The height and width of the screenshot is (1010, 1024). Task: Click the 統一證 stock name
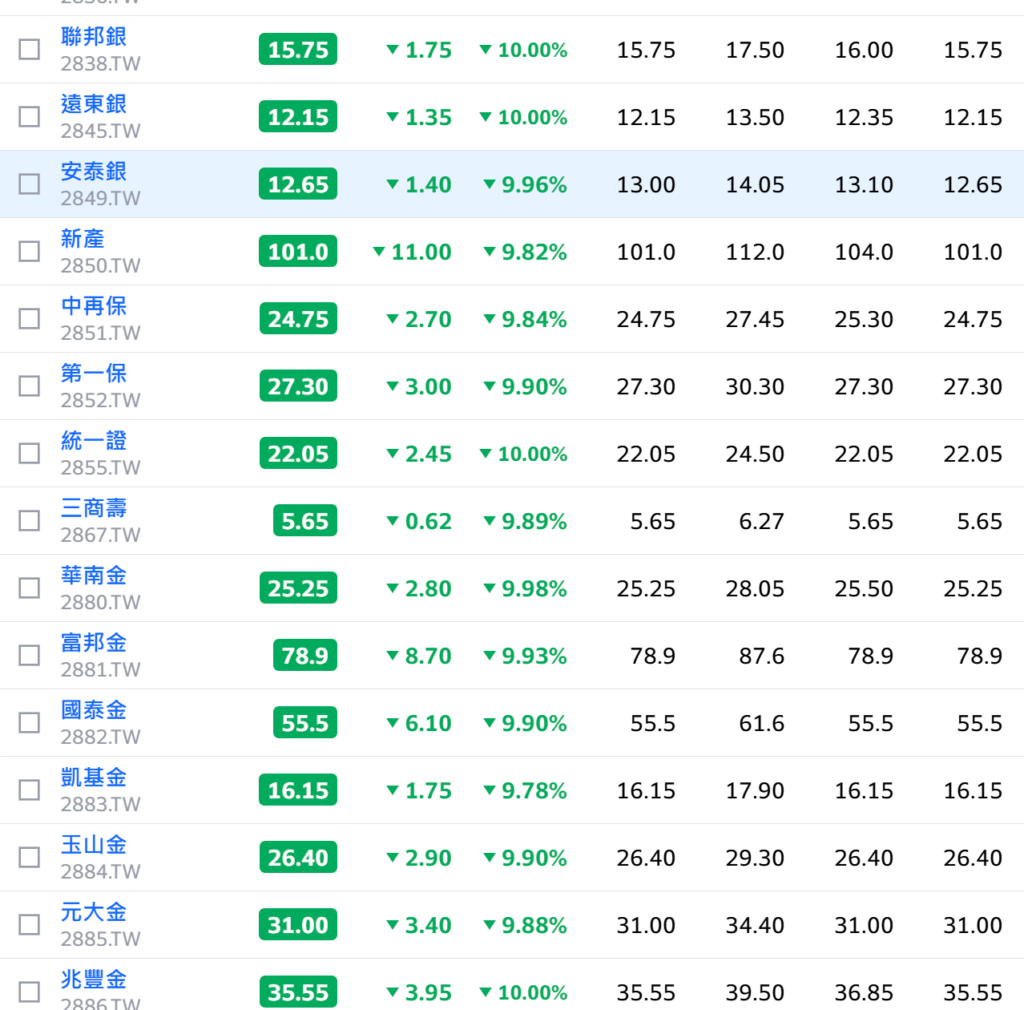94,441
